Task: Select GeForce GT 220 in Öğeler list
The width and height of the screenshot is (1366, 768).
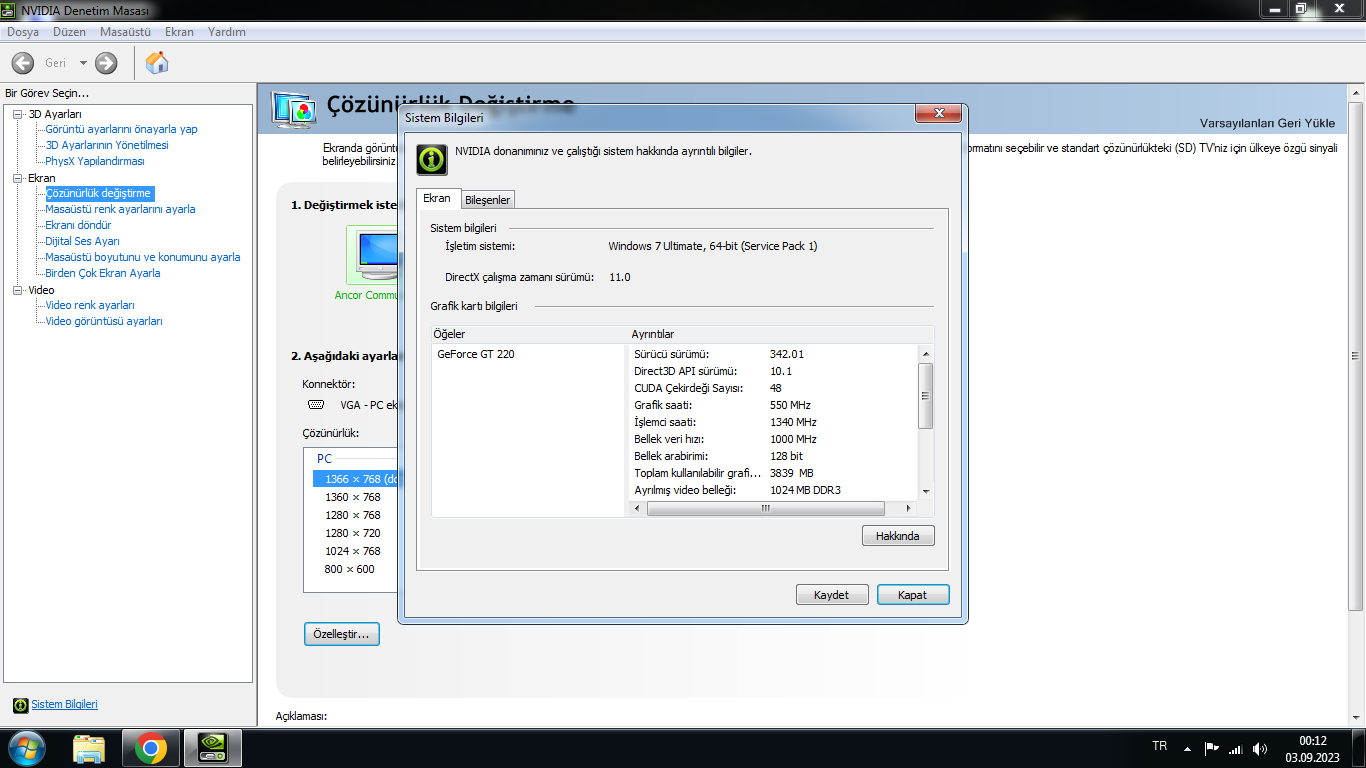Action: click(x=476, y=354)
